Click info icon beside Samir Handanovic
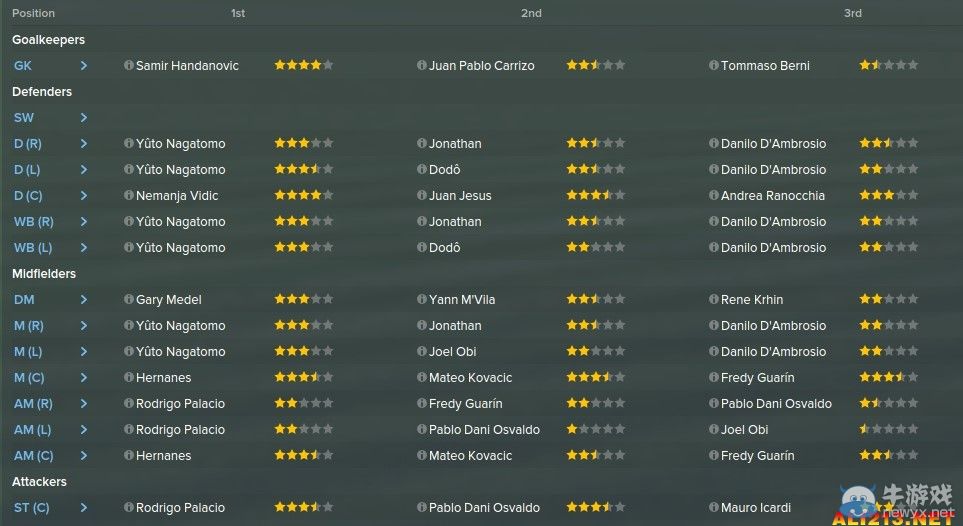Viewport: 963px width, 526px height. [x=128, y=65]
